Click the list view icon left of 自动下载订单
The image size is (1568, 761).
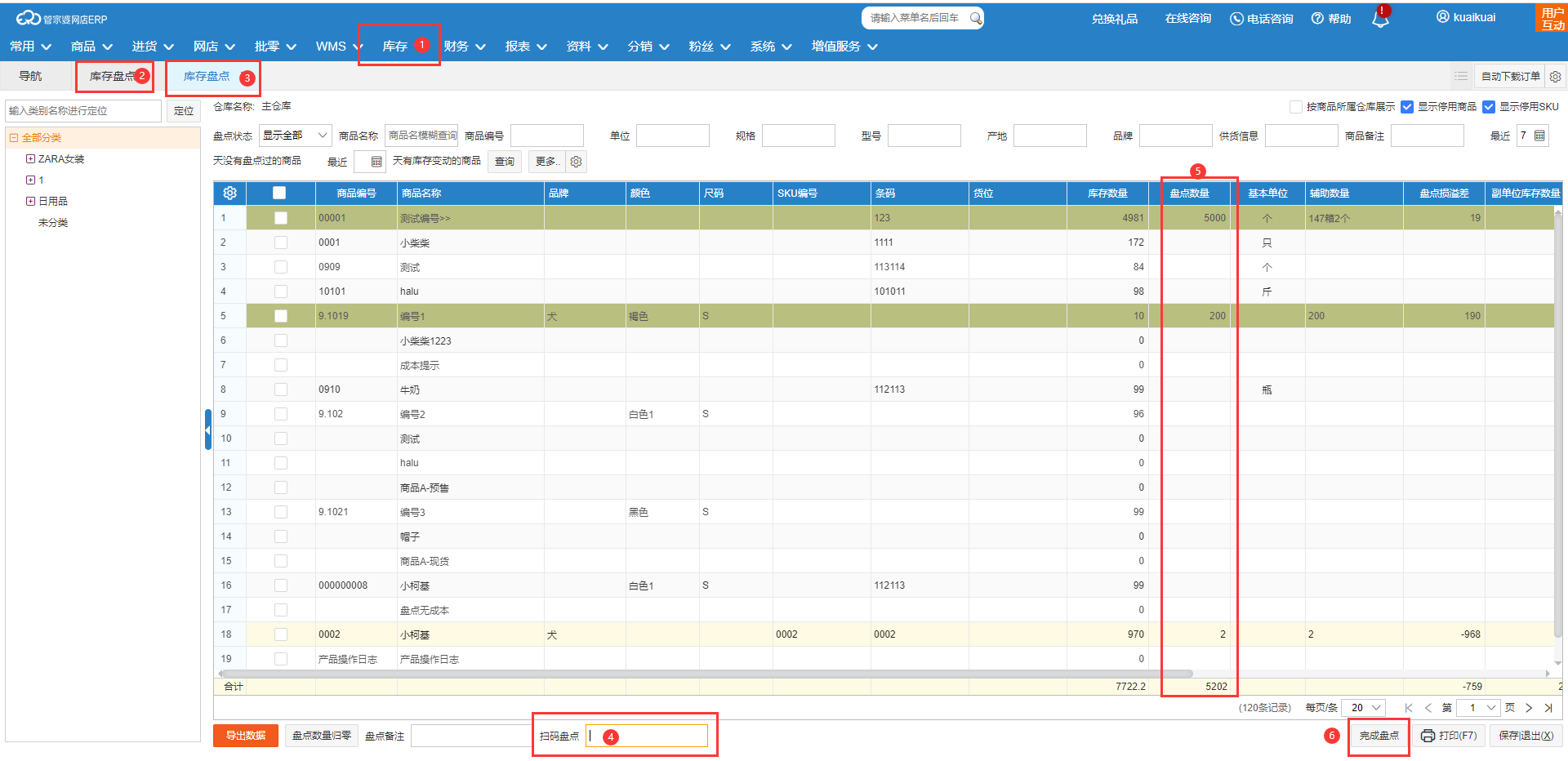click(1461, 77)
